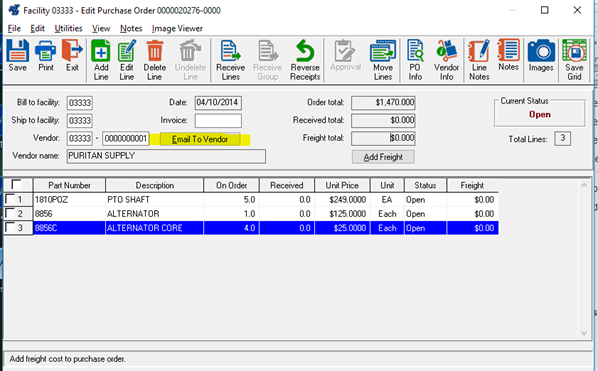
Task: Click Delete Line trash icon
Action: click(x=154, y=60)
